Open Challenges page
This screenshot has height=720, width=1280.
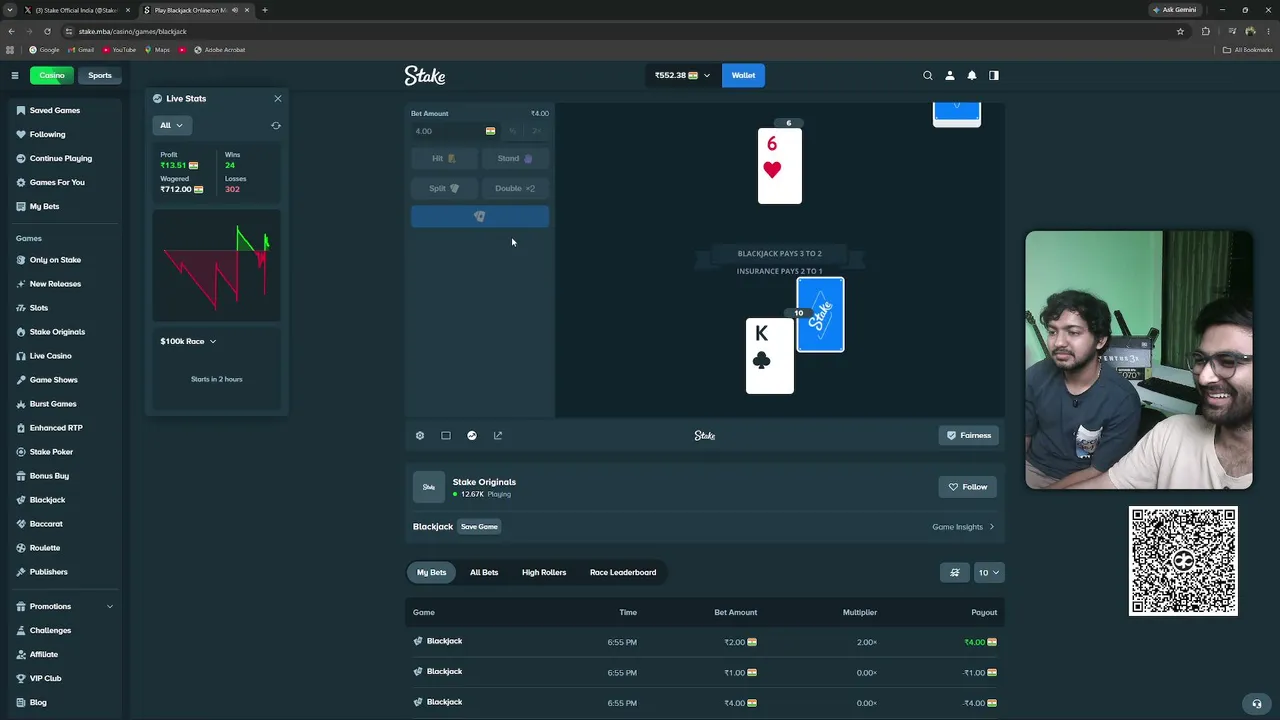coord(62,630)
